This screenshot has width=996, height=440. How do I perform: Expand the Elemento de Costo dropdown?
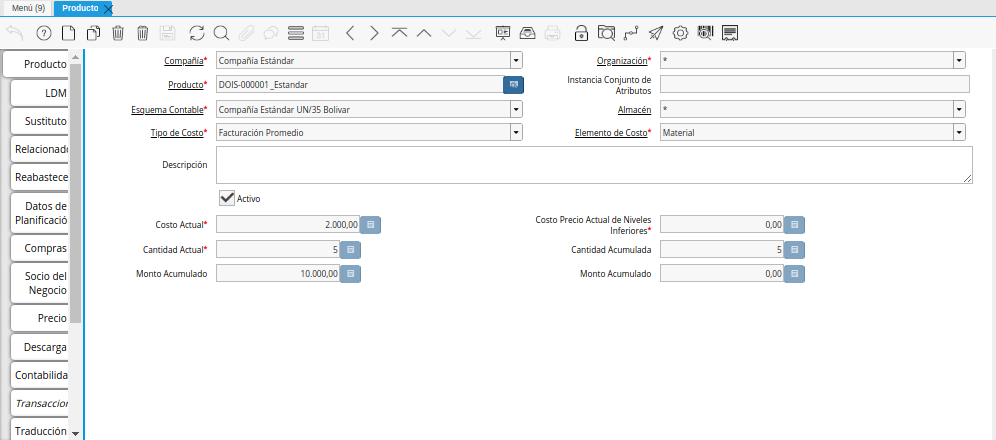[x=959, y=132]
